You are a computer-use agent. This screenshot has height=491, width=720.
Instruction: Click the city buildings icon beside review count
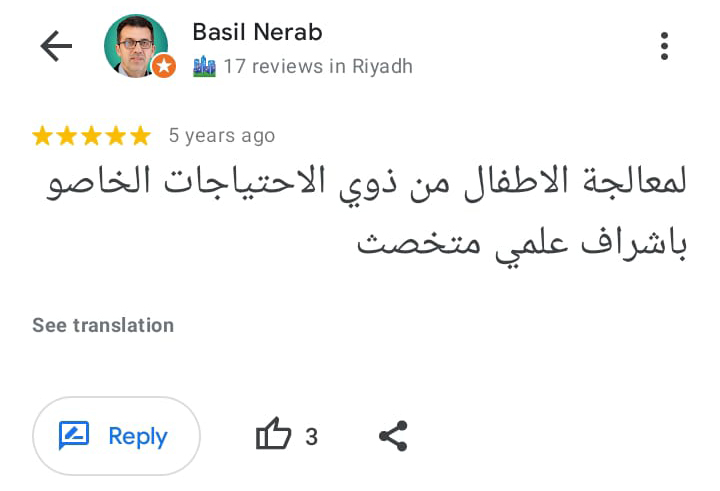[204, 67]
